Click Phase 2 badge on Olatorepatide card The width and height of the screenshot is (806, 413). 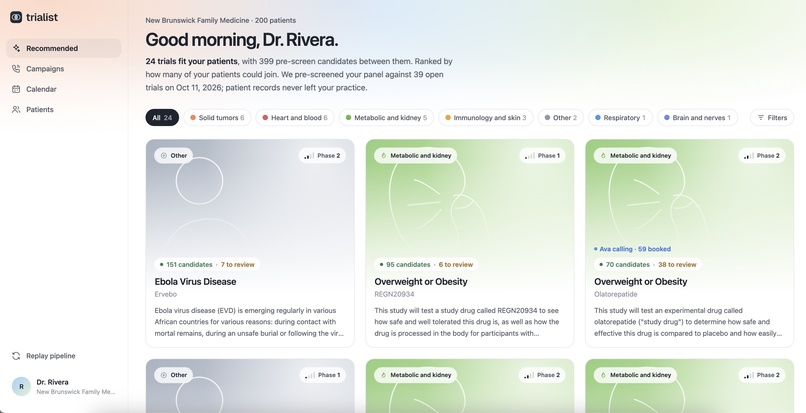click(762, 155)
